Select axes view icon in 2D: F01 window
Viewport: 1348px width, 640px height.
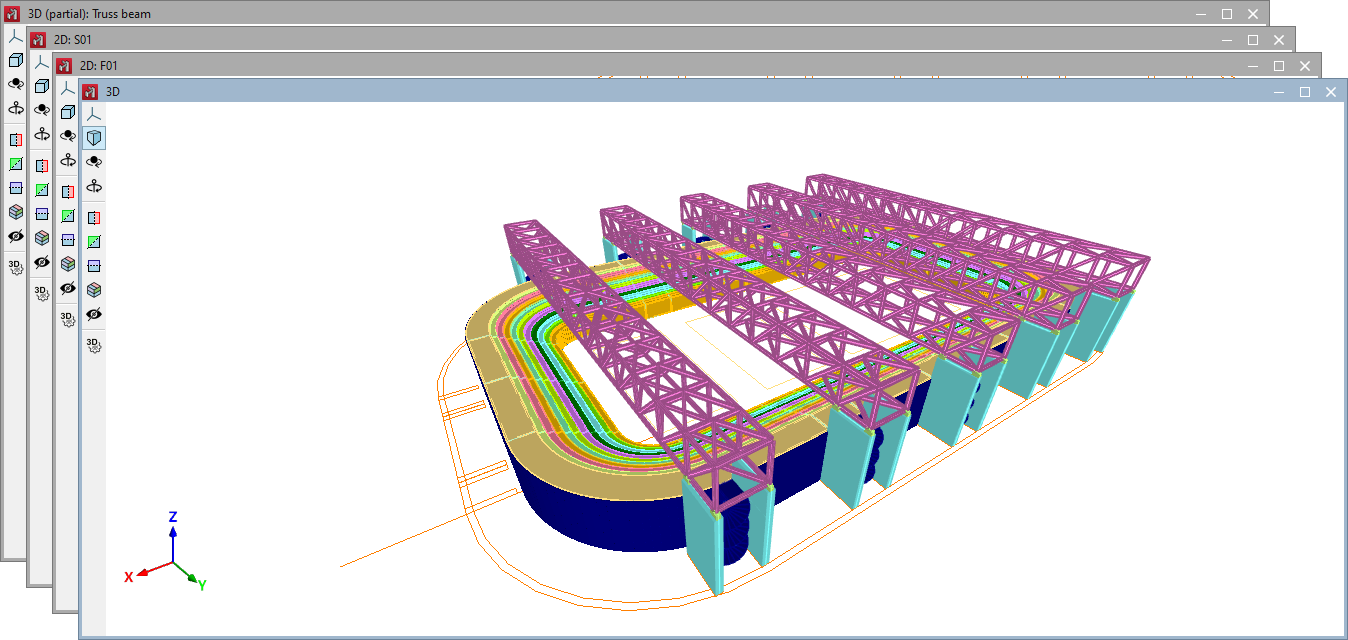68,87
